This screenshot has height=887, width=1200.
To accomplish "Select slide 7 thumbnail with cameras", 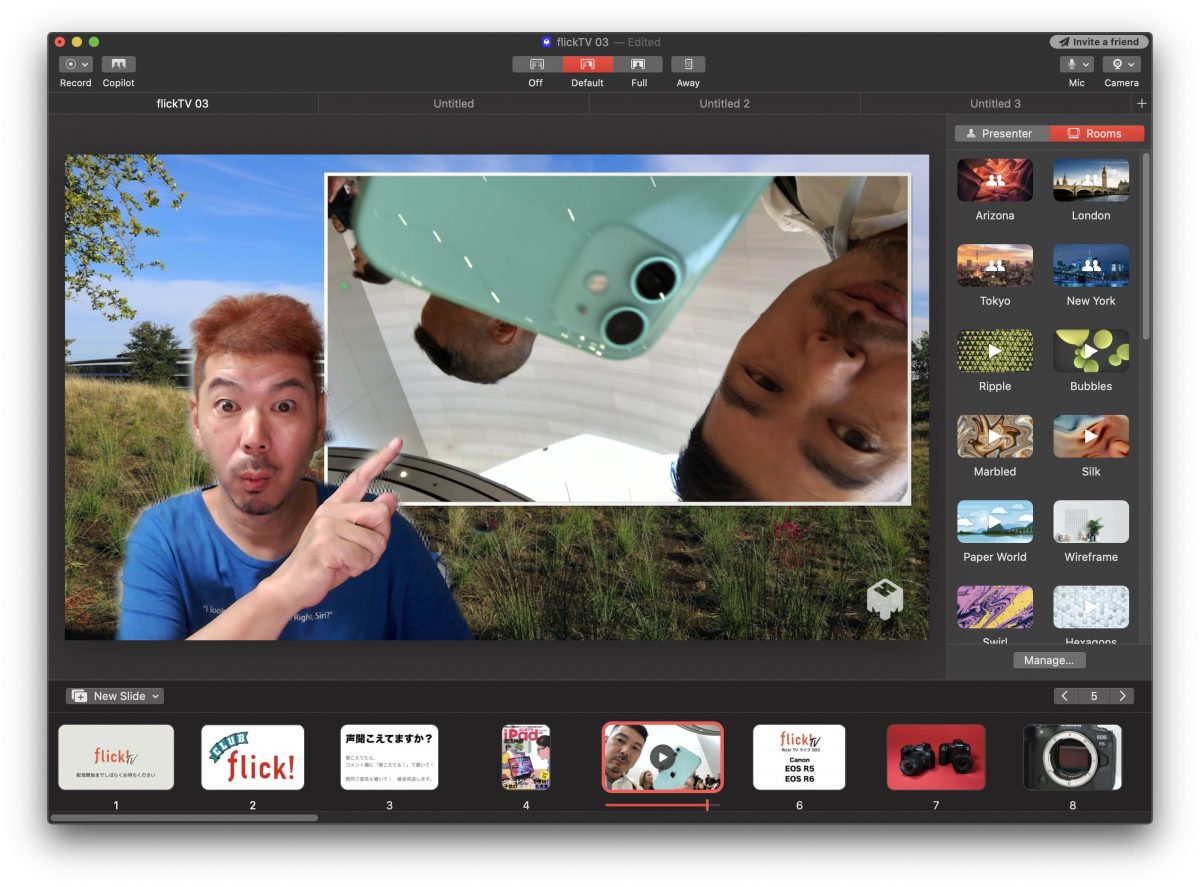I will [x=936, y=757].
